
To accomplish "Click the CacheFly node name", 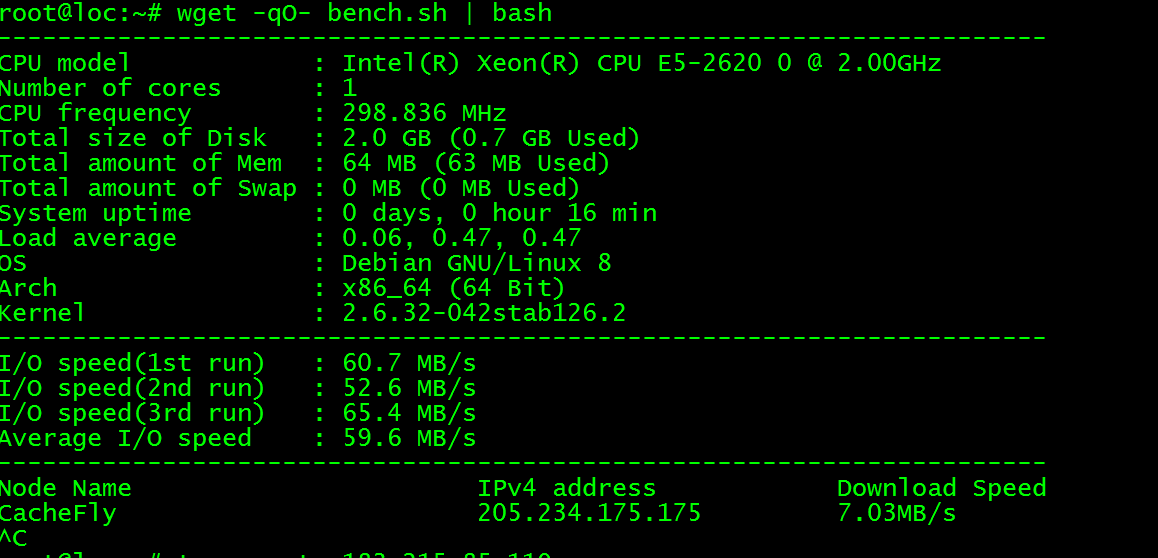I will tap(58, 513).
